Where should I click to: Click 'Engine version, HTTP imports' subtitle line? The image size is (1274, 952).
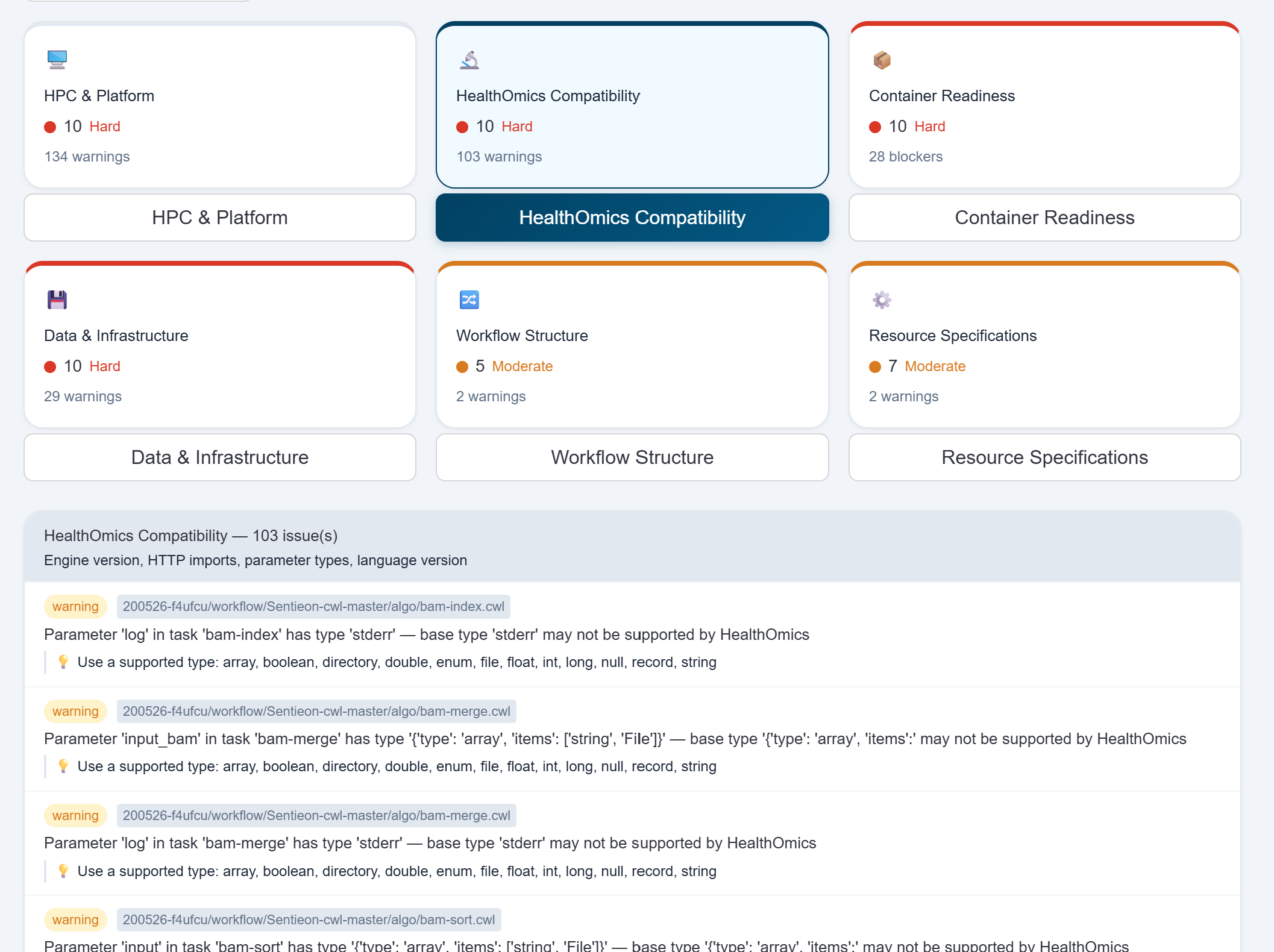coord(256,560)
